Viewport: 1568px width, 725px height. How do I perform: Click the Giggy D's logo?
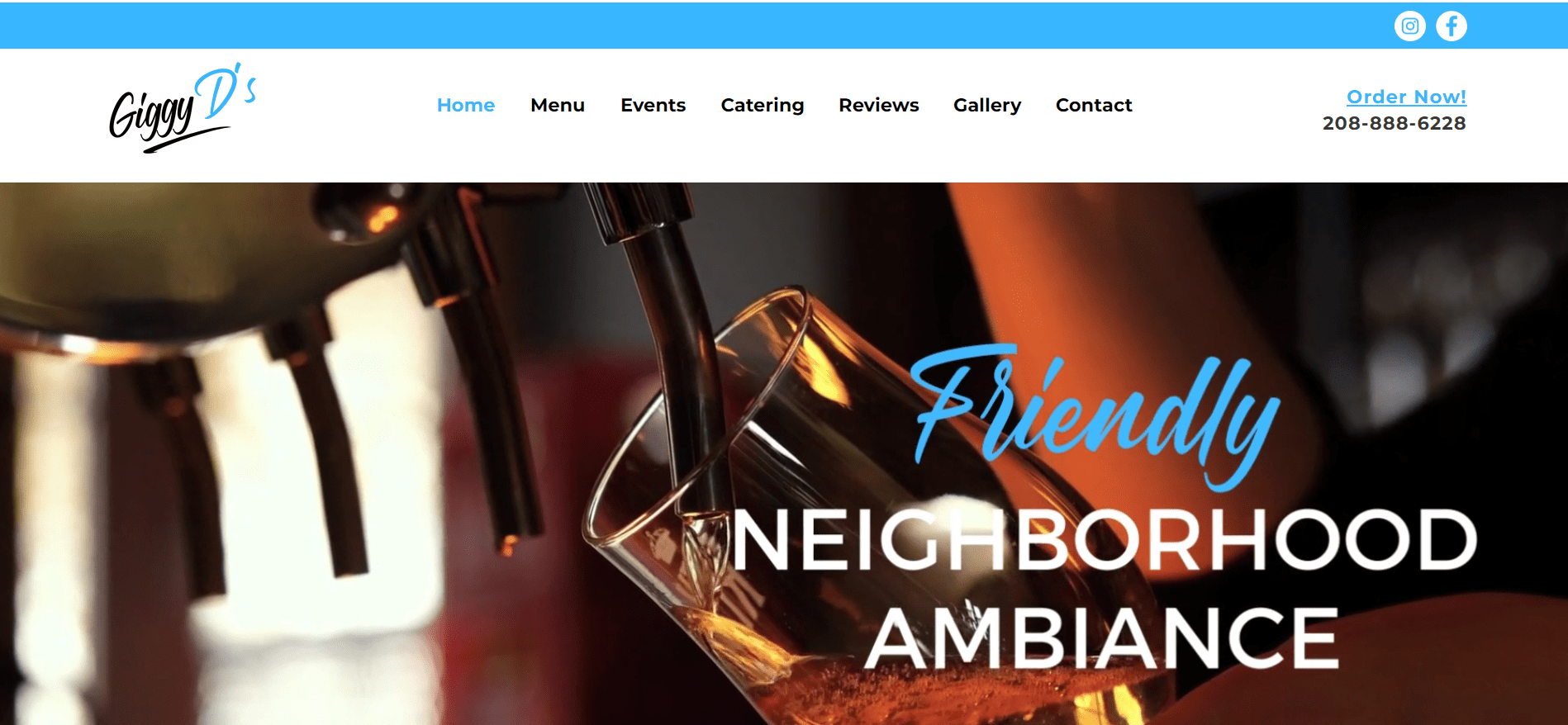(x=183, y=107)
